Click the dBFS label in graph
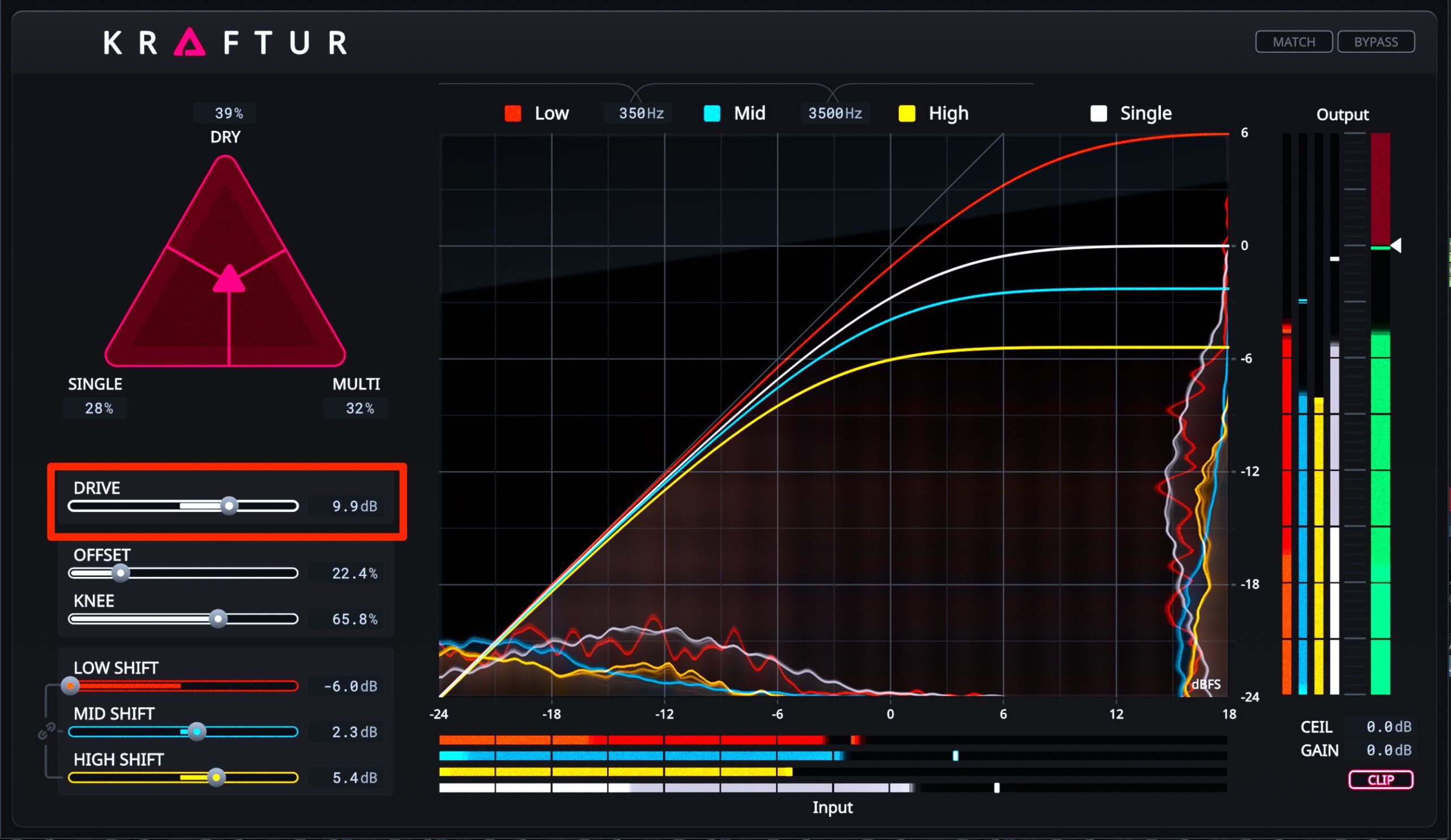Viewport: 1451px width, 840px height. [x=1206, y=685]
